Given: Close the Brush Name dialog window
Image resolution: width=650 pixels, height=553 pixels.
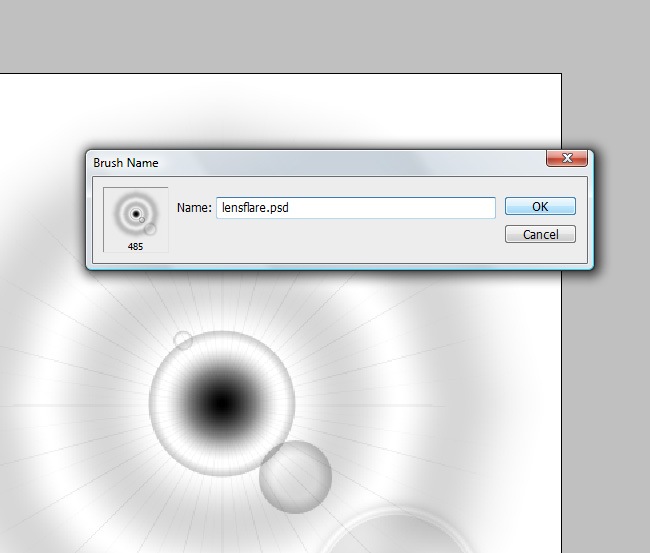Looking at the screenshot, I should (567, 158).
